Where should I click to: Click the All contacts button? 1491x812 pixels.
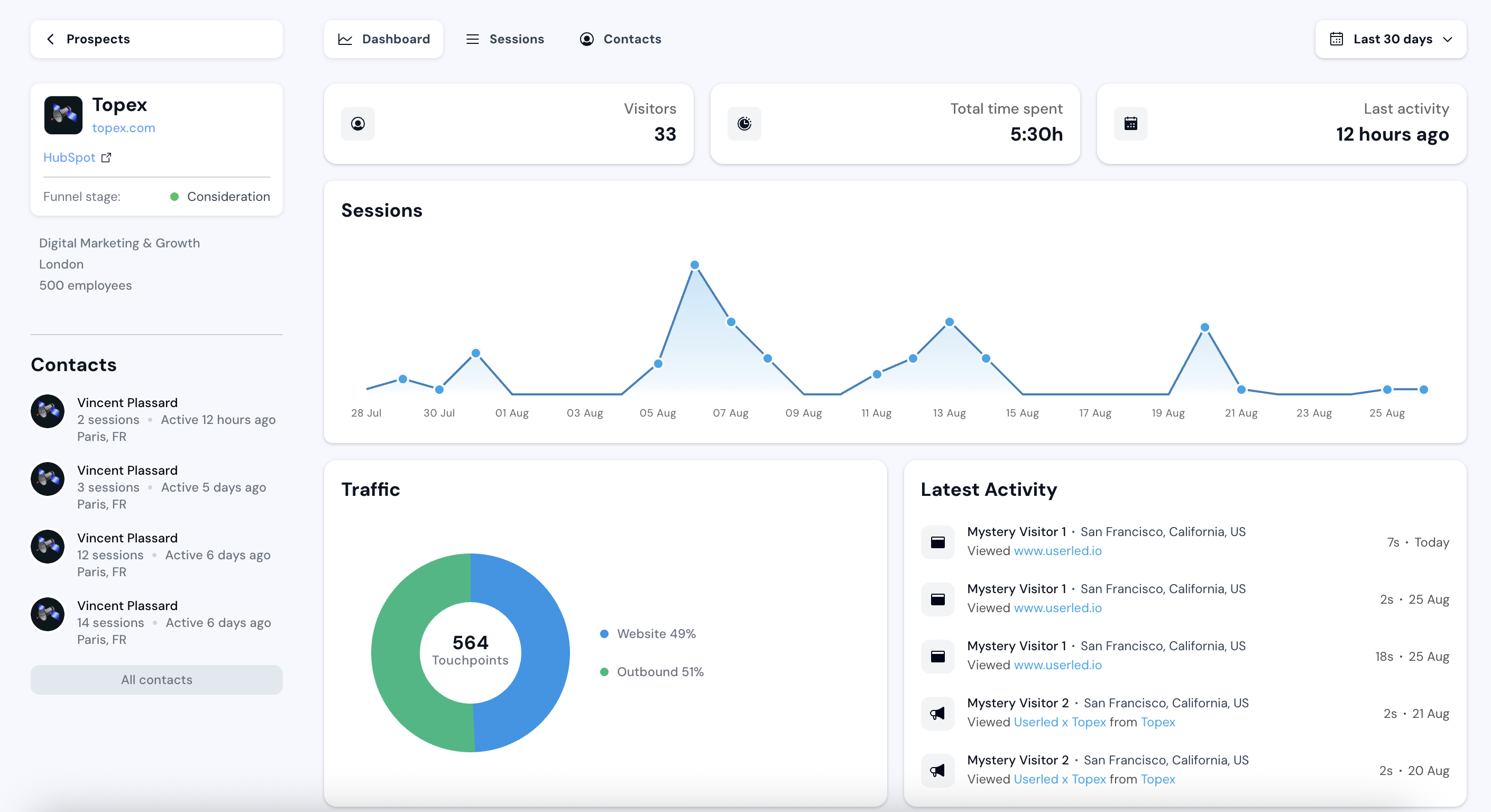[157, 679]
